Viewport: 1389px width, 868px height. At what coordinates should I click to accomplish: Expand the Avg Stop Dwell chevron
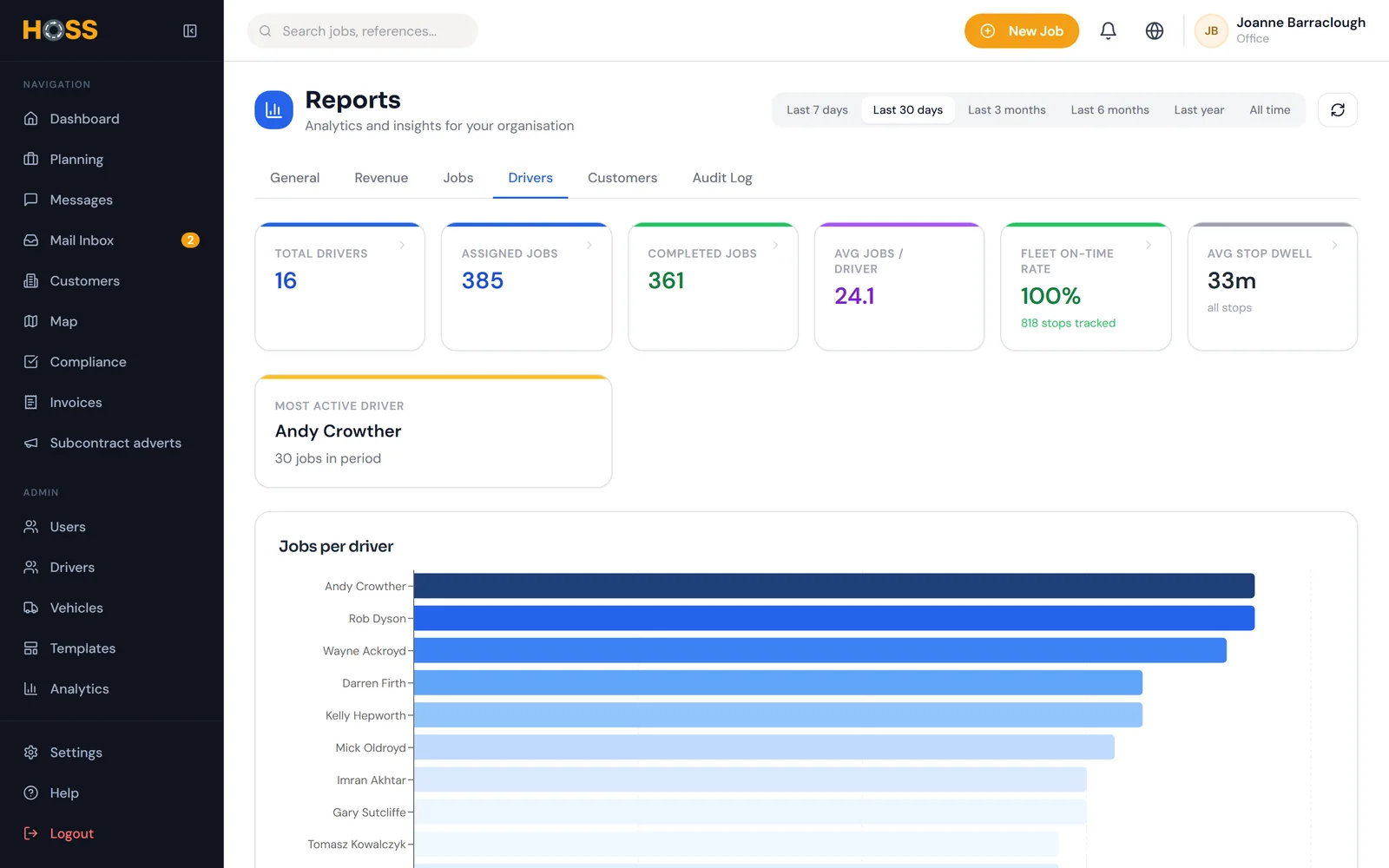point(1334,246)
